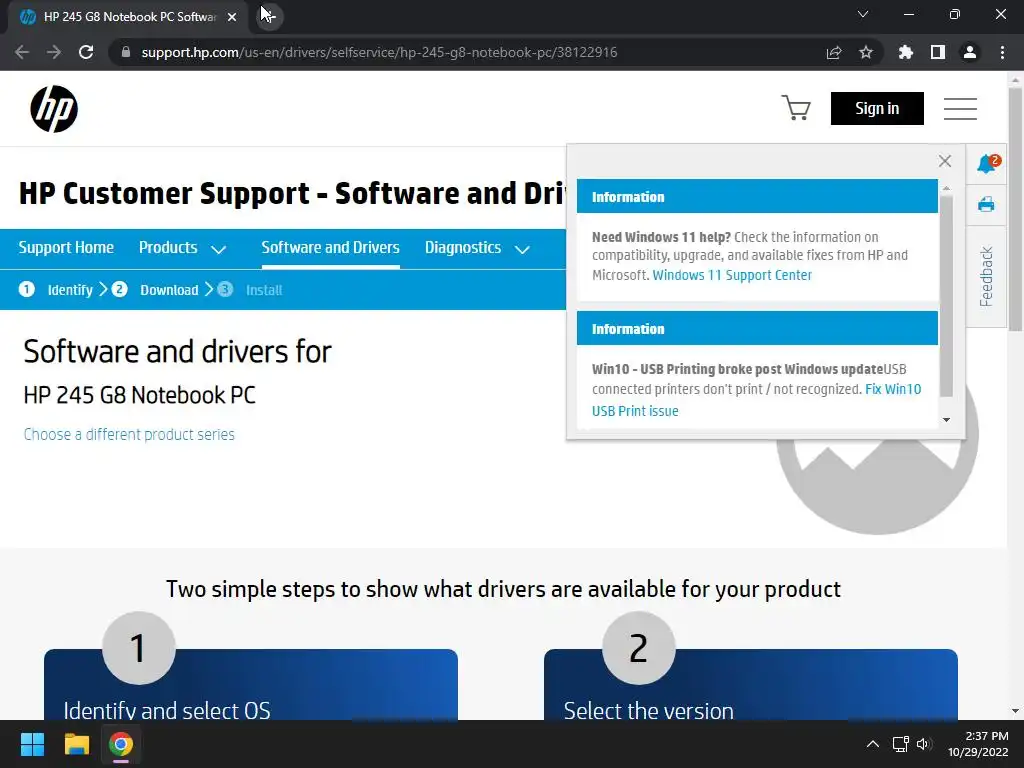Click the address bar URL
1024x768 pixels.
[x=379, y=52]
